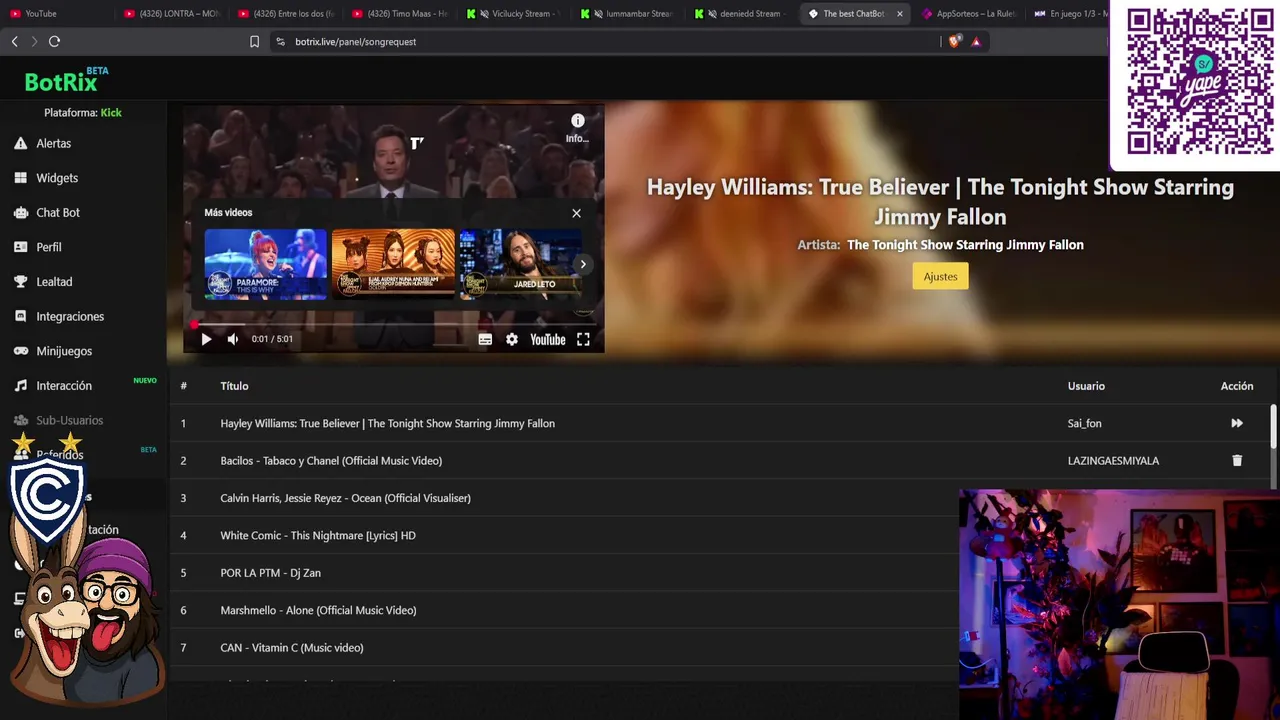Click the Brave shields icon
Screen dimensions: 1280x720
(x=955, y=42)
